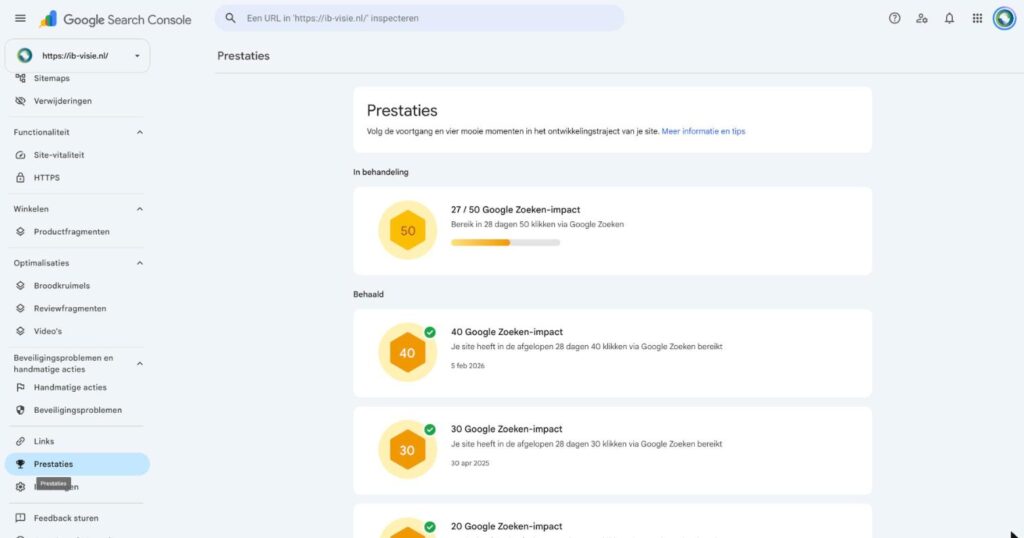Click the HTTPS padlock icon
The image size is (1024, 538).
20,178
